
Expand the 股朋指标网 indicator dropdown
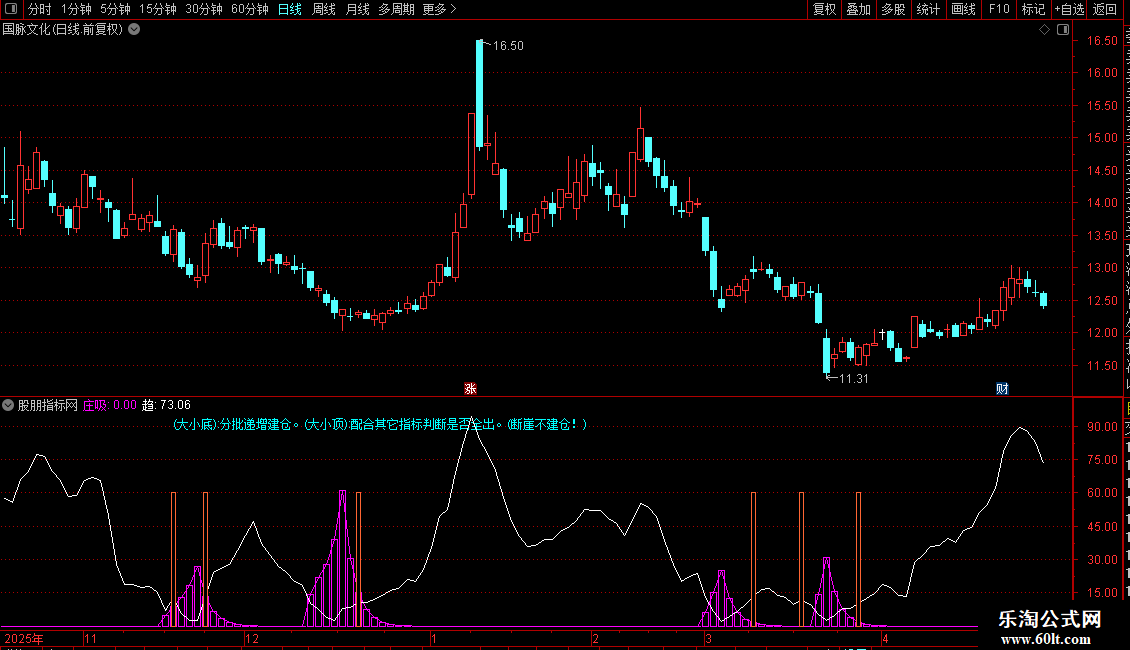pos(8,405)
